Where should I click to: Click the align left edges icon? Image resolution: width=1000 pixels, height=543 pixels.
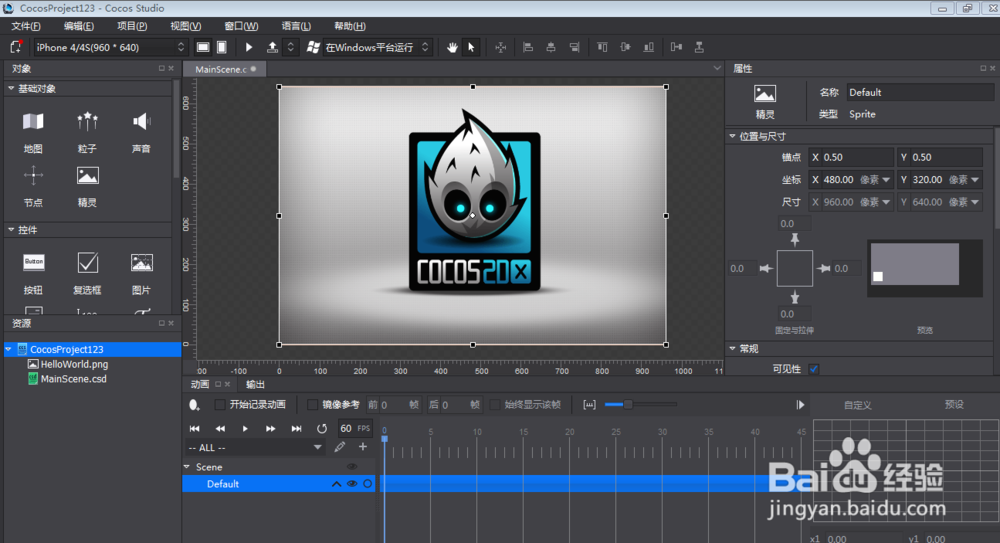tap(528, 47)
